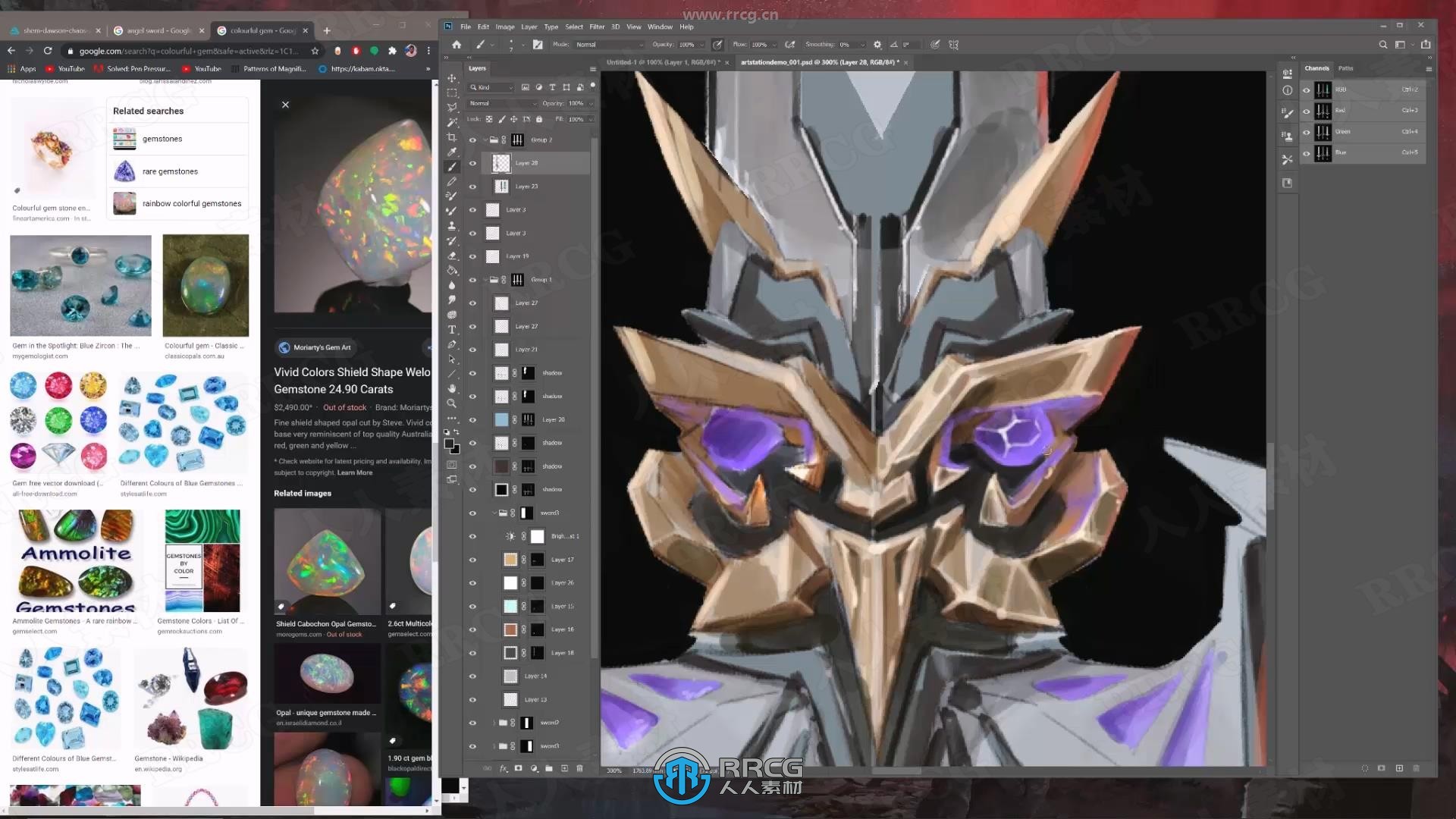Click the foreground color swatch

pyautogui.click(x=449, y=444)
